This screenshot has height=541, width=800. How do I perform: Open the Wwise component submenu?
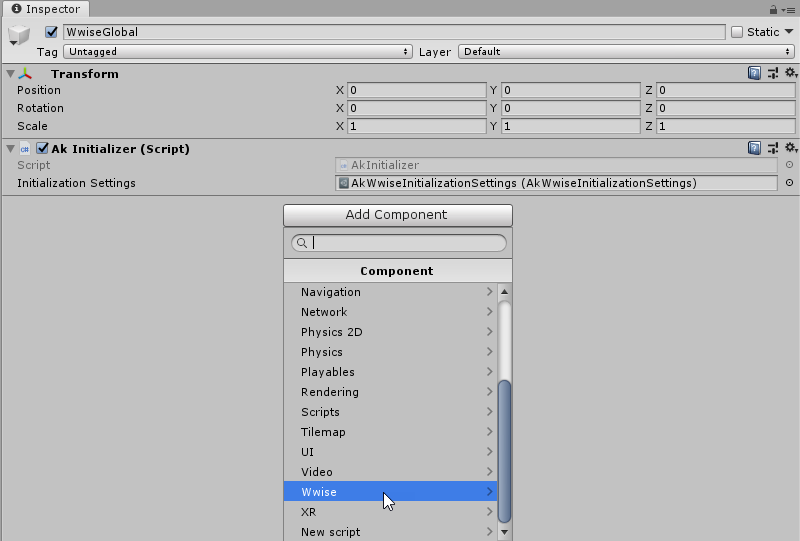[390, 492]
